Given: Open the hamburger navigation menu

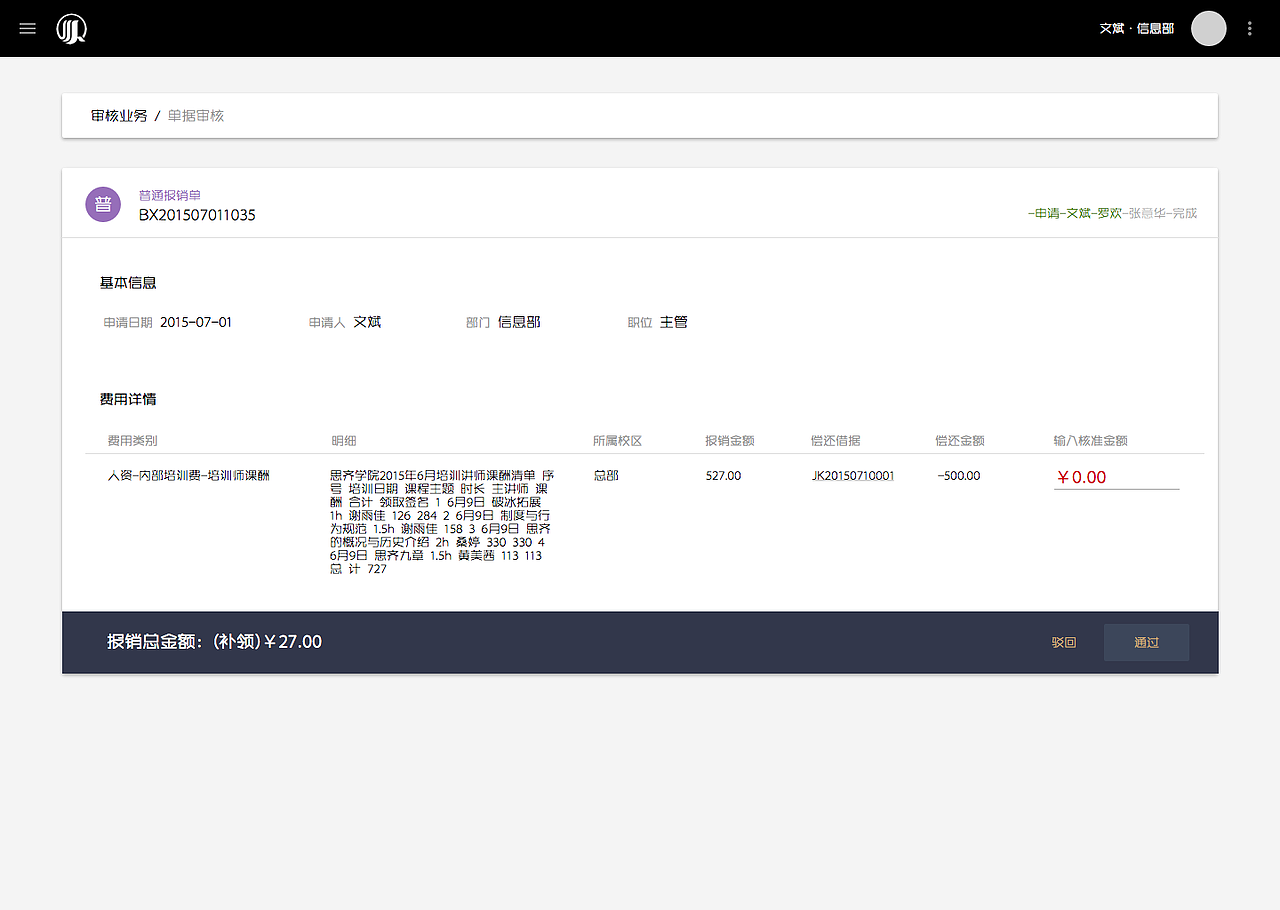Looking at the screenshot, I should [x=28, y=29].
